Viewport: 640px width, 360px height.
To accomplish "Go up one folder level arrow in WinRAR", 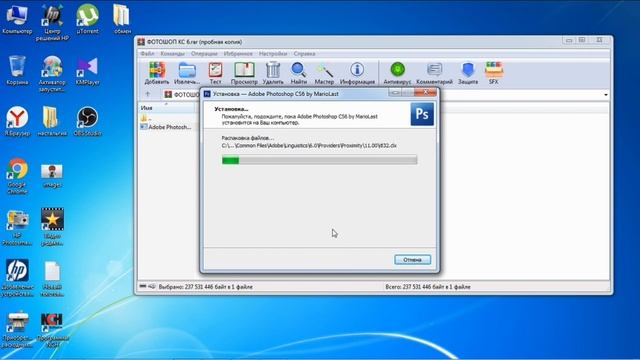I will [148, 94].
